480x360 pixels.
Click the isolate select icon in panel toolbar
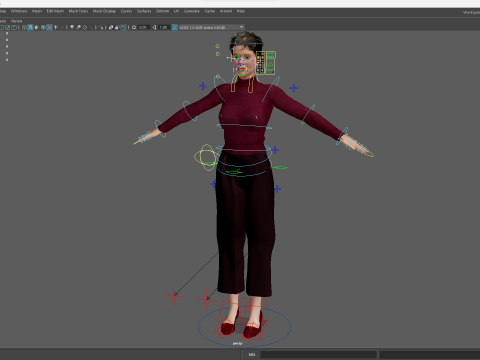pyautogui.click(x=101, y=27)
